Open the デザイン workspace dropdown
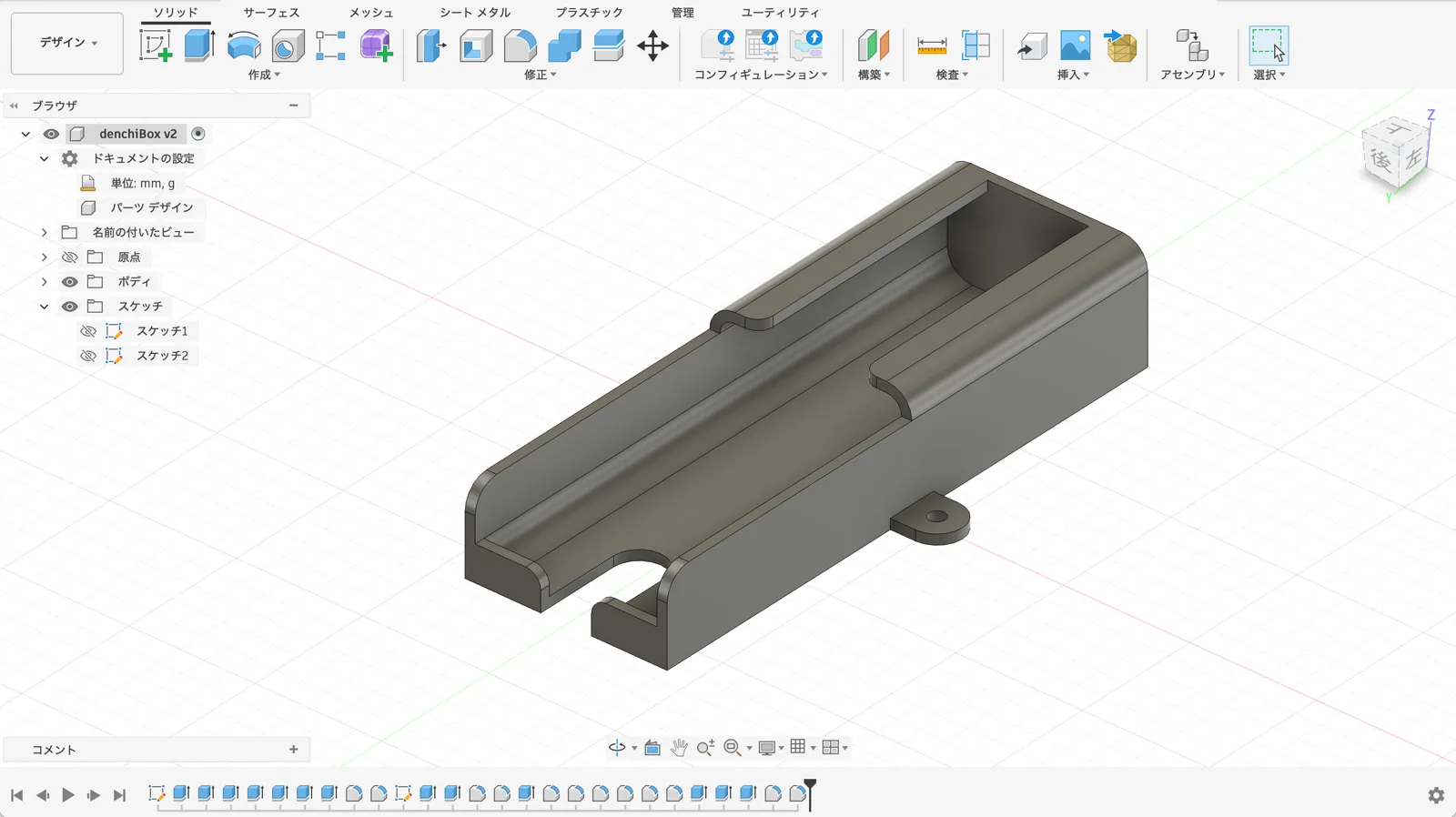This screenshot has width=1456, height=817. [67, 43]
